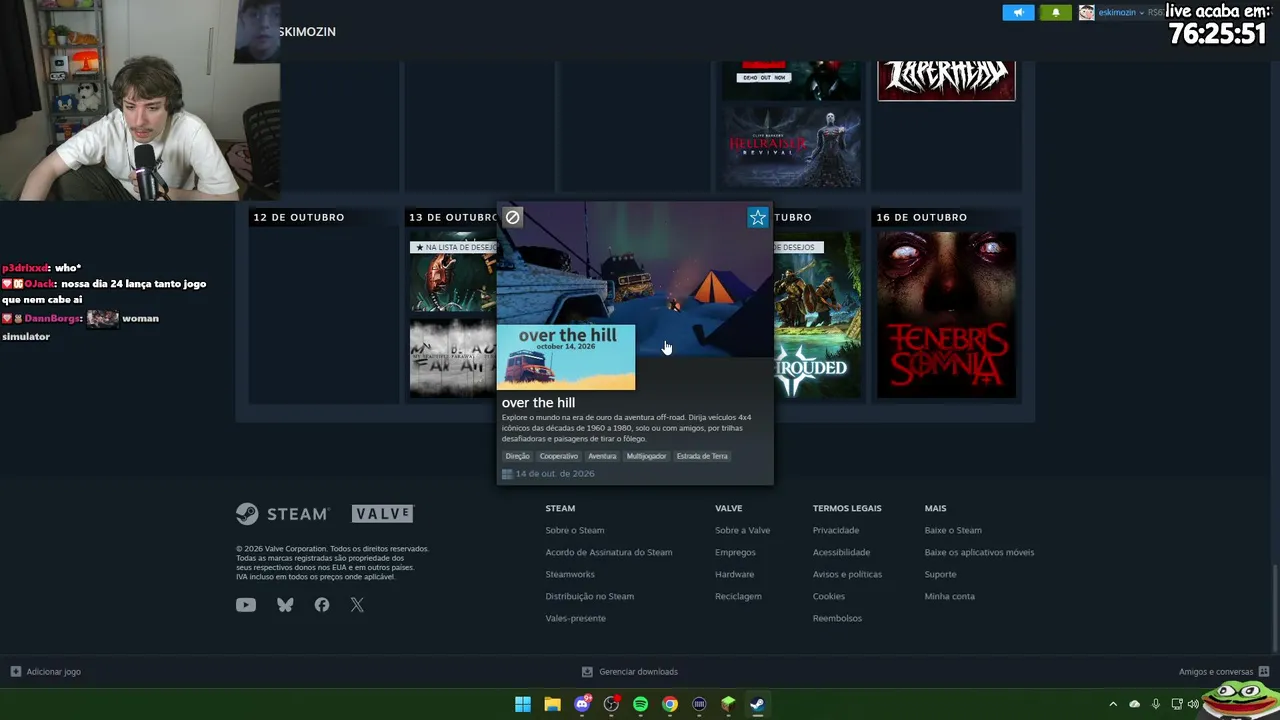Click the 12 DE OUTUBRO date header
This screenshot has width=1280, height=720.
(x=299, y=217)
